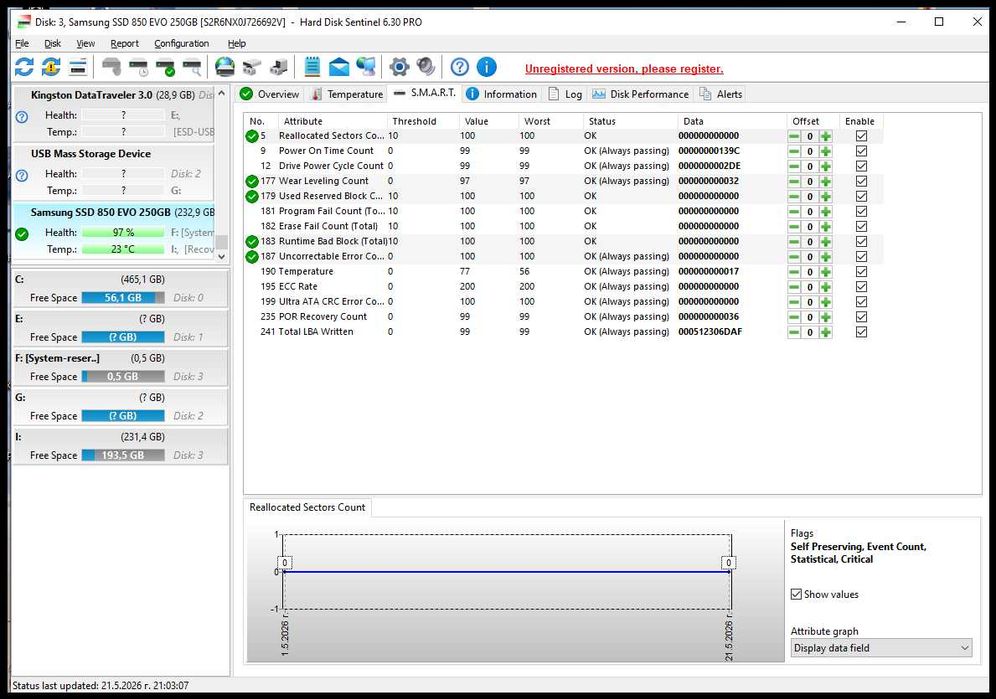Click the refresh icon with warning triangle

click(x=51, y=67)
